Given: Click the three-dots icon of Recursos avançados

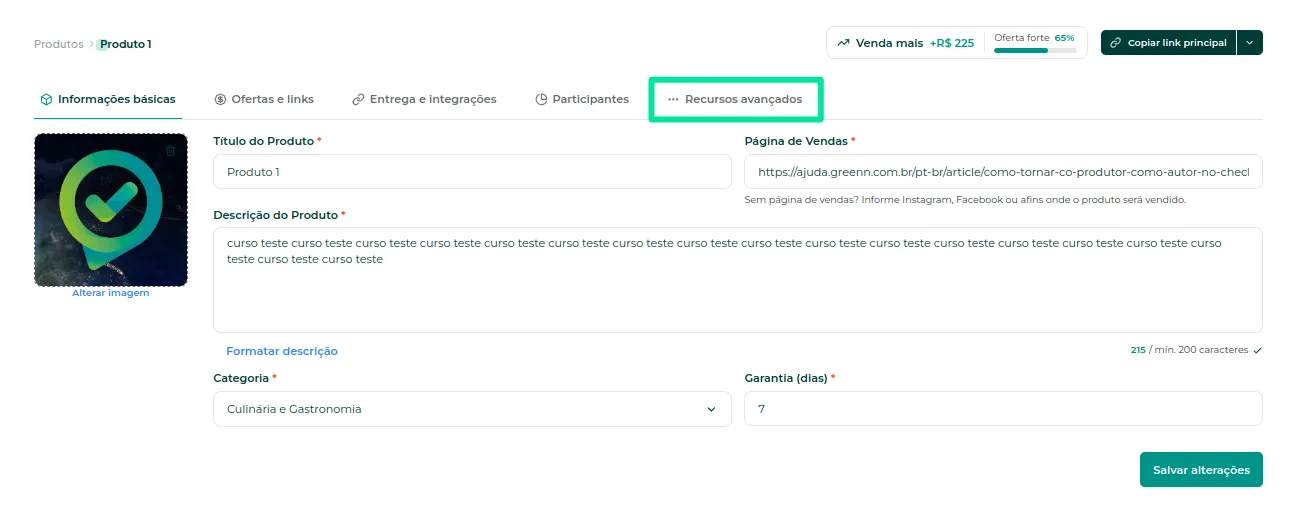Looking at the screenshot, I should coord(673,99).
